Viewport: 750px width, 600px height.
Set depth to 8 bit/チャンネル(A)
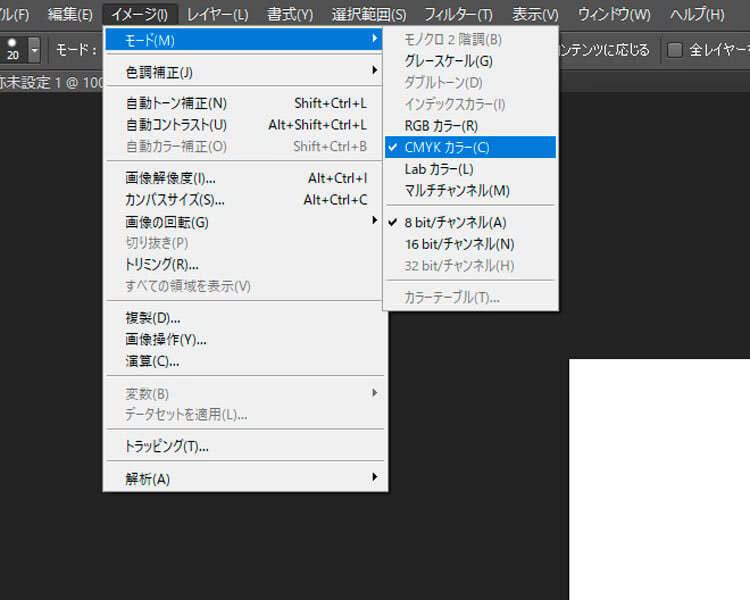coord(455,222)
